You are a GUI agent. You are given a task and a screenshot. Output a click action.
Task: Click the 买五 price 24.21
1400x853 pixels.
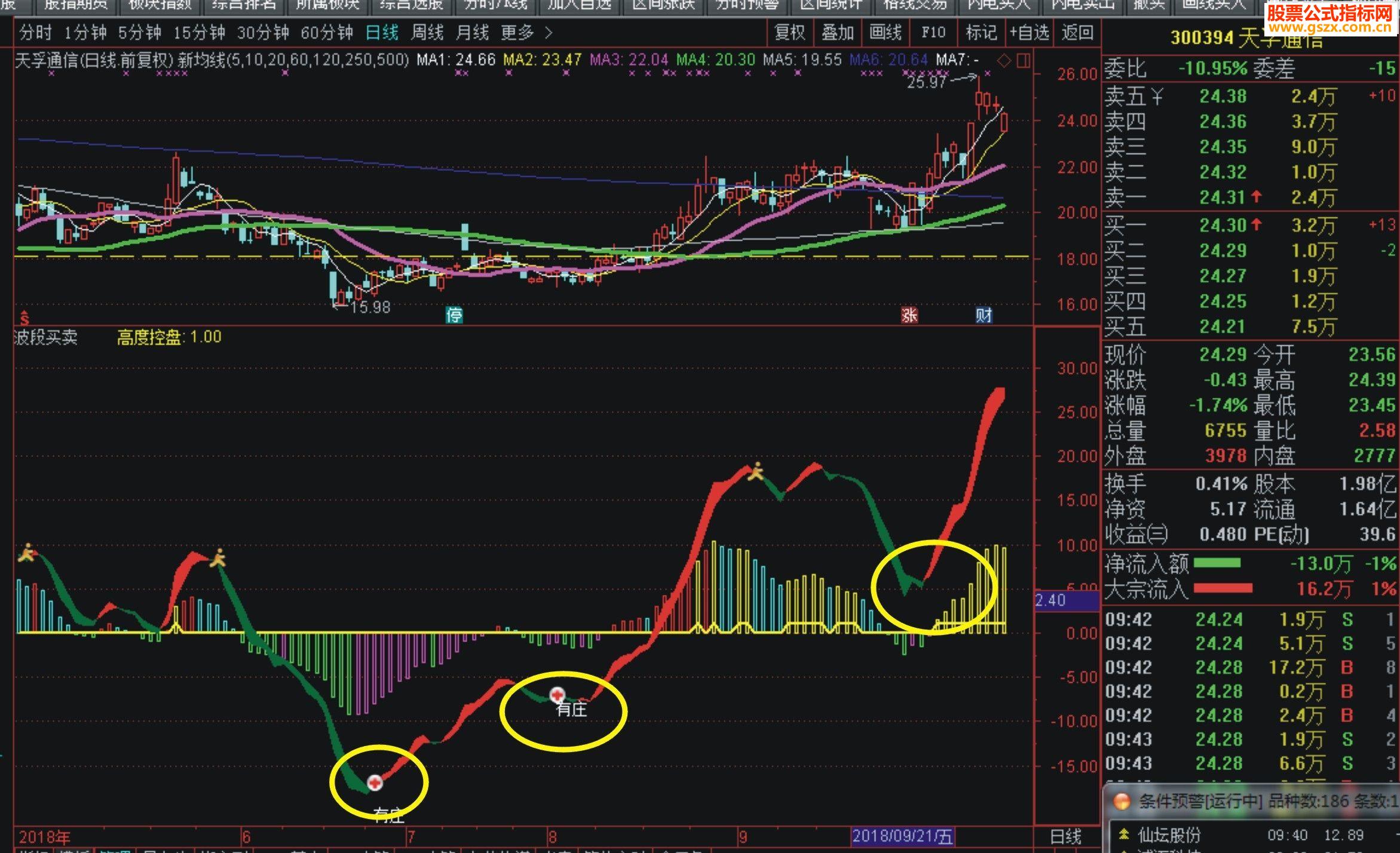pos(1223,327)
